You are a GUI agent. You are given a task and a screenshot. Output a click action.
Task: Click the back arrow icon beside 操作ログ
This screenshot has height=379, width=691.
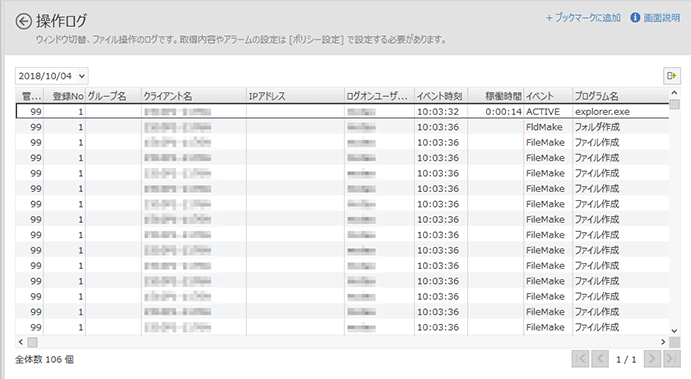(24, 21)
